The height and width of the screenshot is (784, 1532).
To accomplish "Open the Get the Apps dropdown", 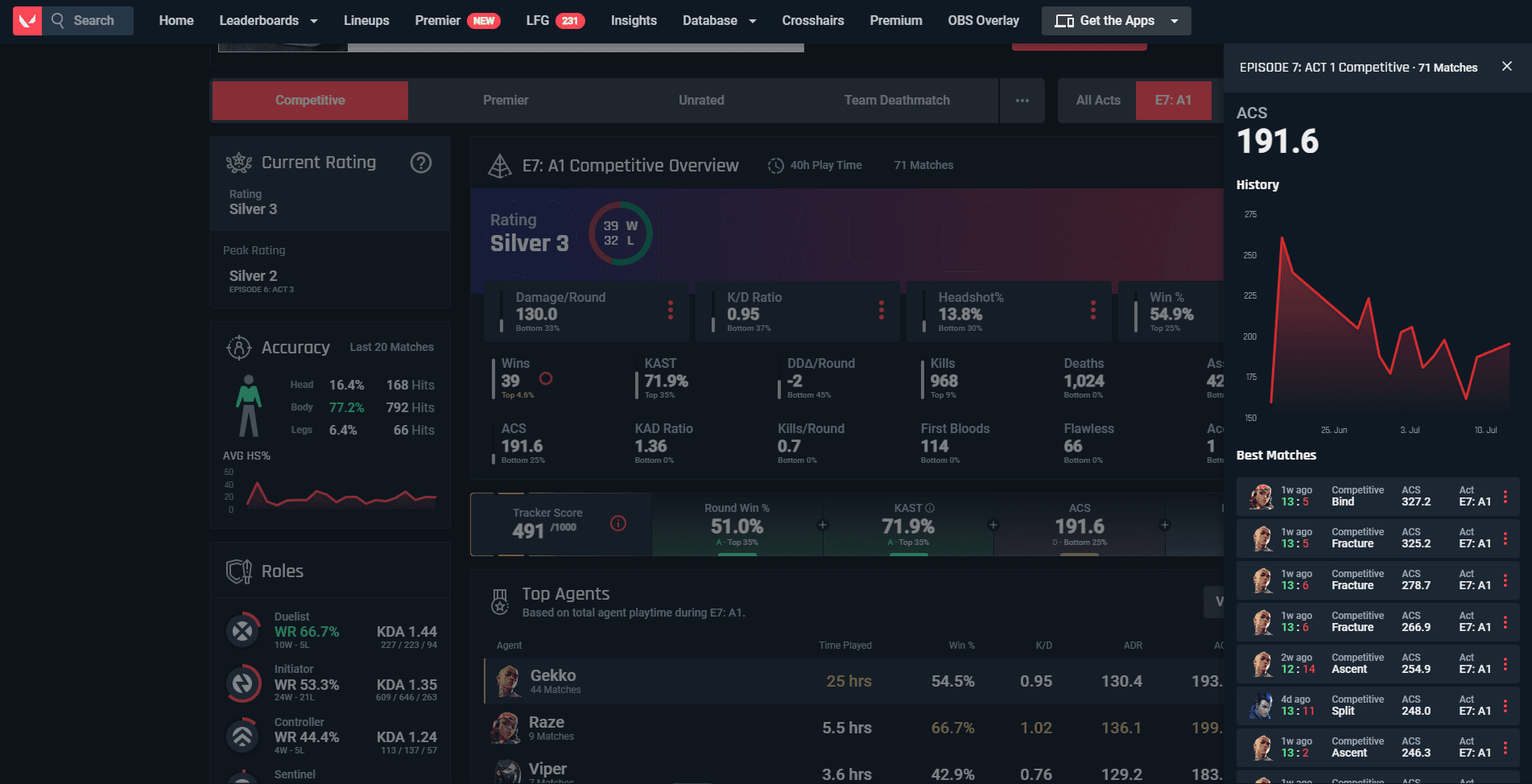I will tap(1175, 21).
